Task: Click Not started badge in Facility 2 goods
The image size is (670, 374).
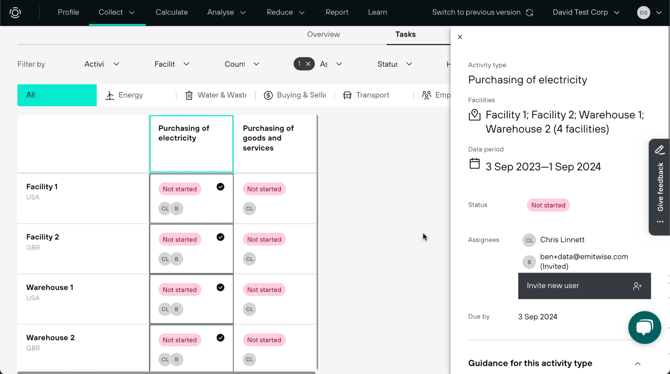Action: [264, 239]
